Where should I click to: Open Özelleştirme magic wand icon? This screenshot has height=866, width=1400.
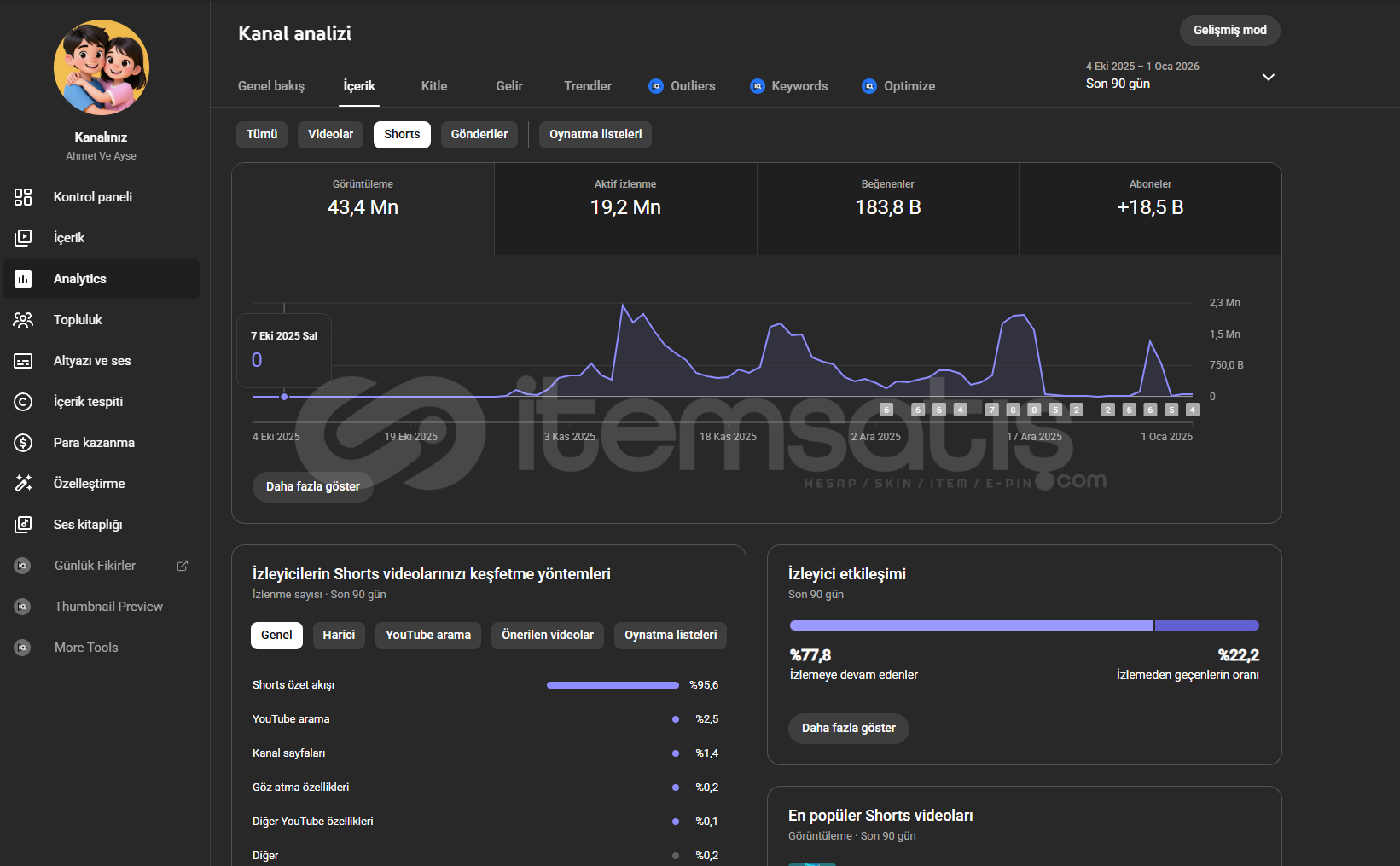point(23,484)
